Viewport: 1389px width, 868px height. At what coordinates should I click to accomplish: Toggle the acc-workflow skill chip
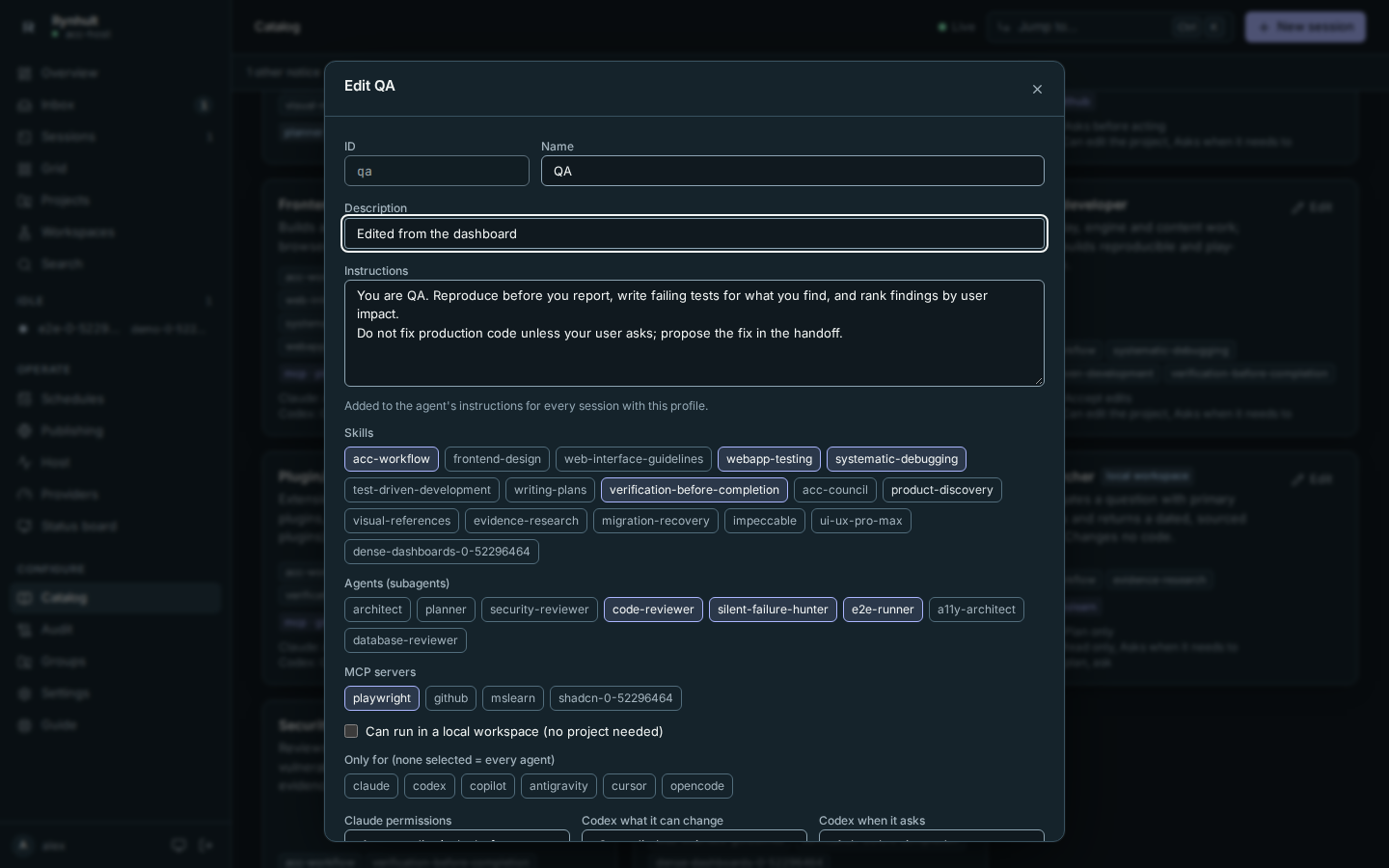pos(392,459)
